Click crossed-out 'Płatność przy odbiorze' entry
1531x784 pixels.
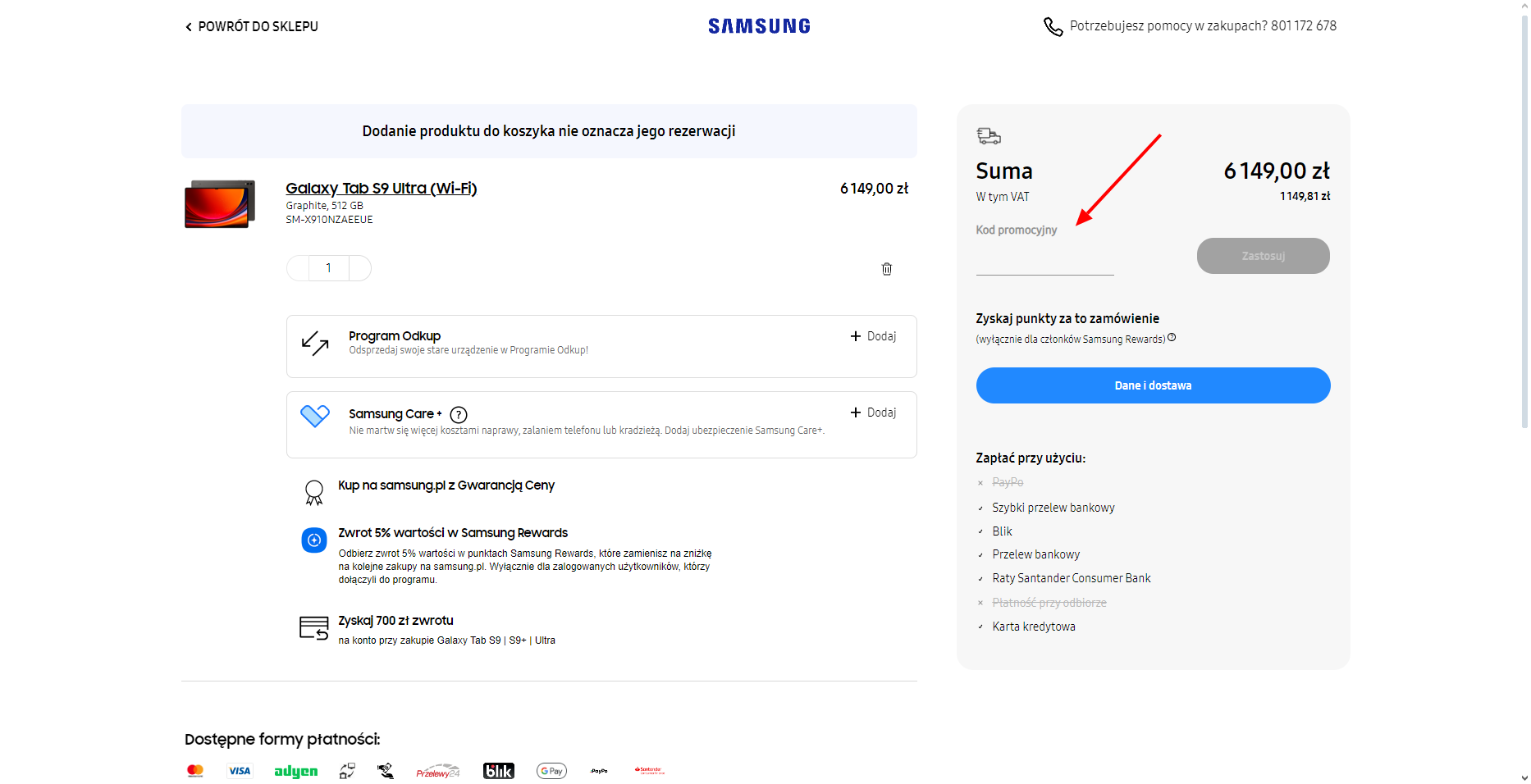1049,603
